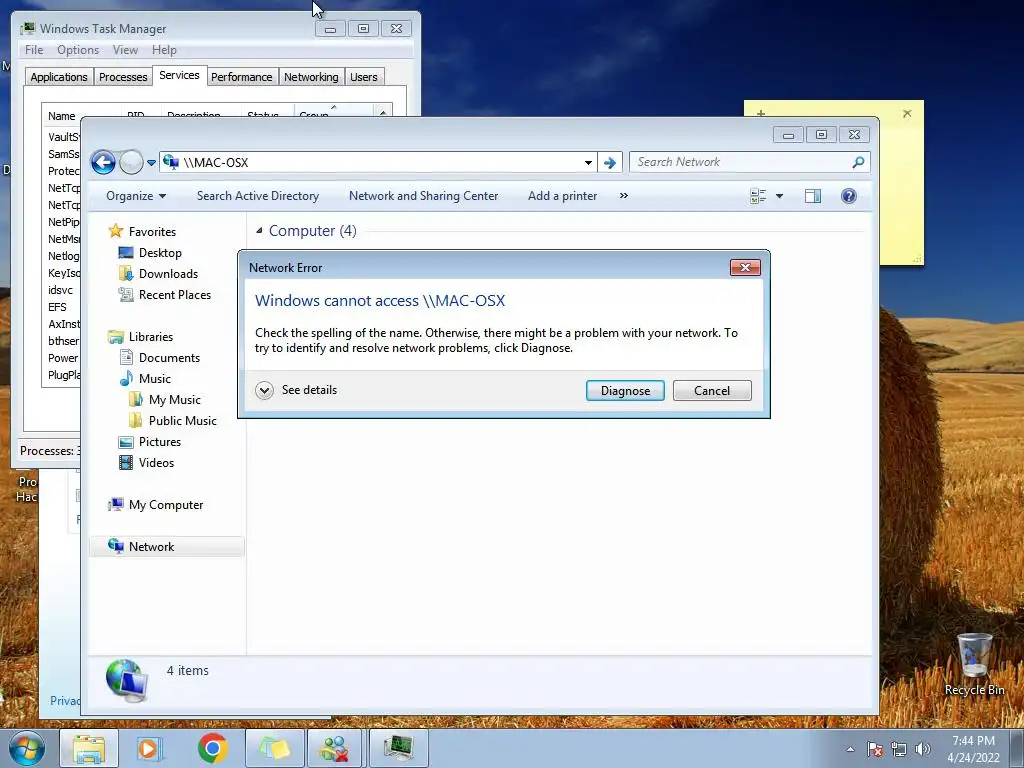Screen dimensions: 1024x768
Task: Click Action Center flag tray icon
Action: pos(874,749)
